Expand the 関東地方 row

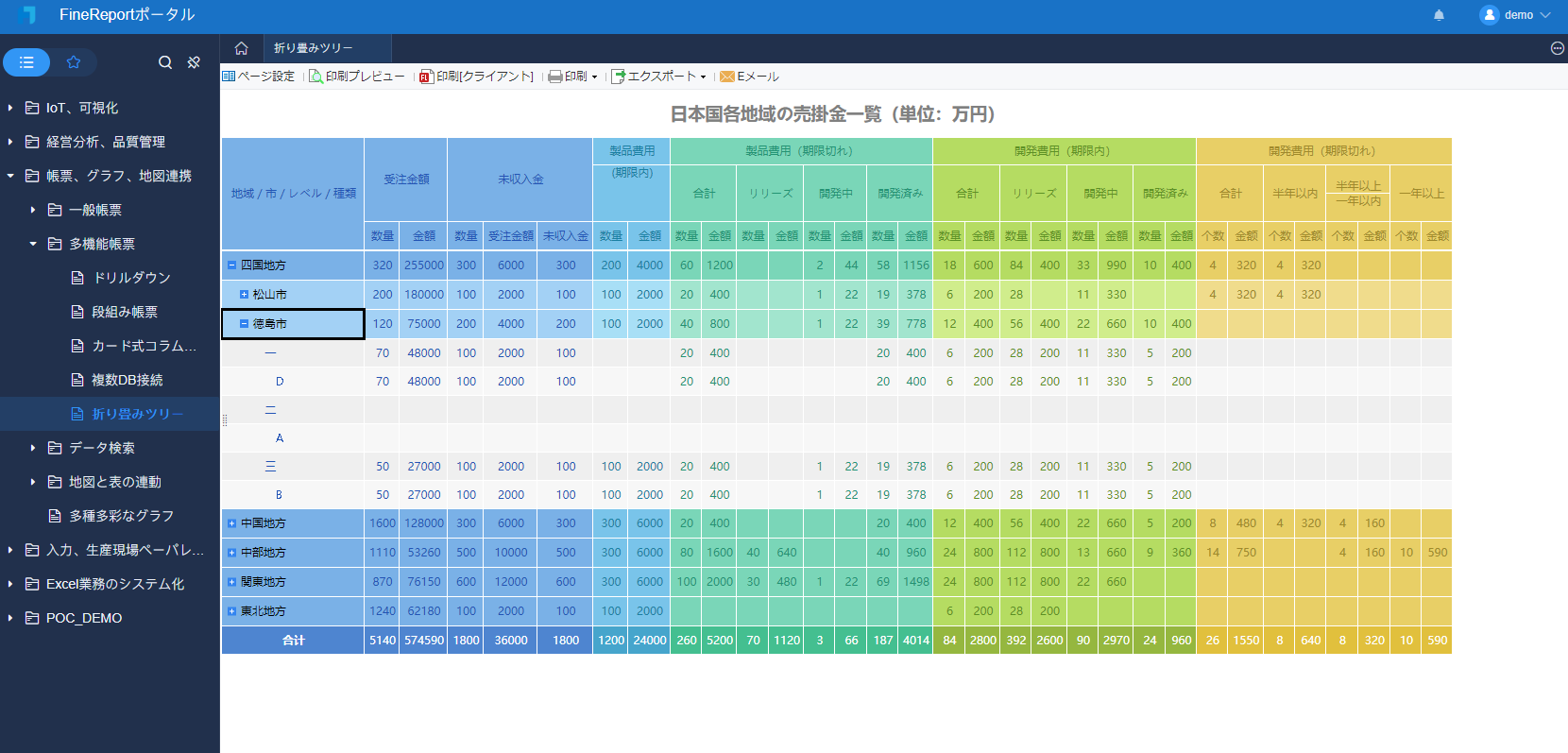(231, 582)
